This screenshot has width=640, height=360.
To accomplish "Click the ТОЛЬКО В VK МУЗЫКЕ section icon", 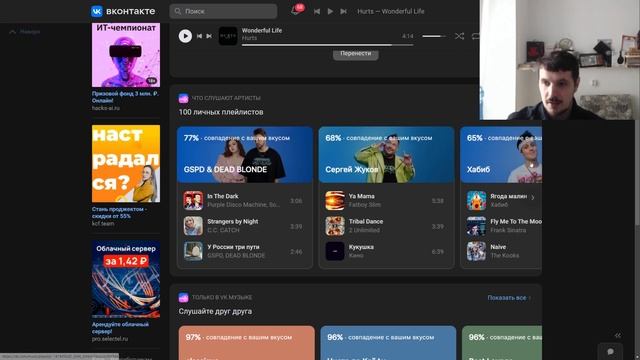I will (x=183, y=297).
